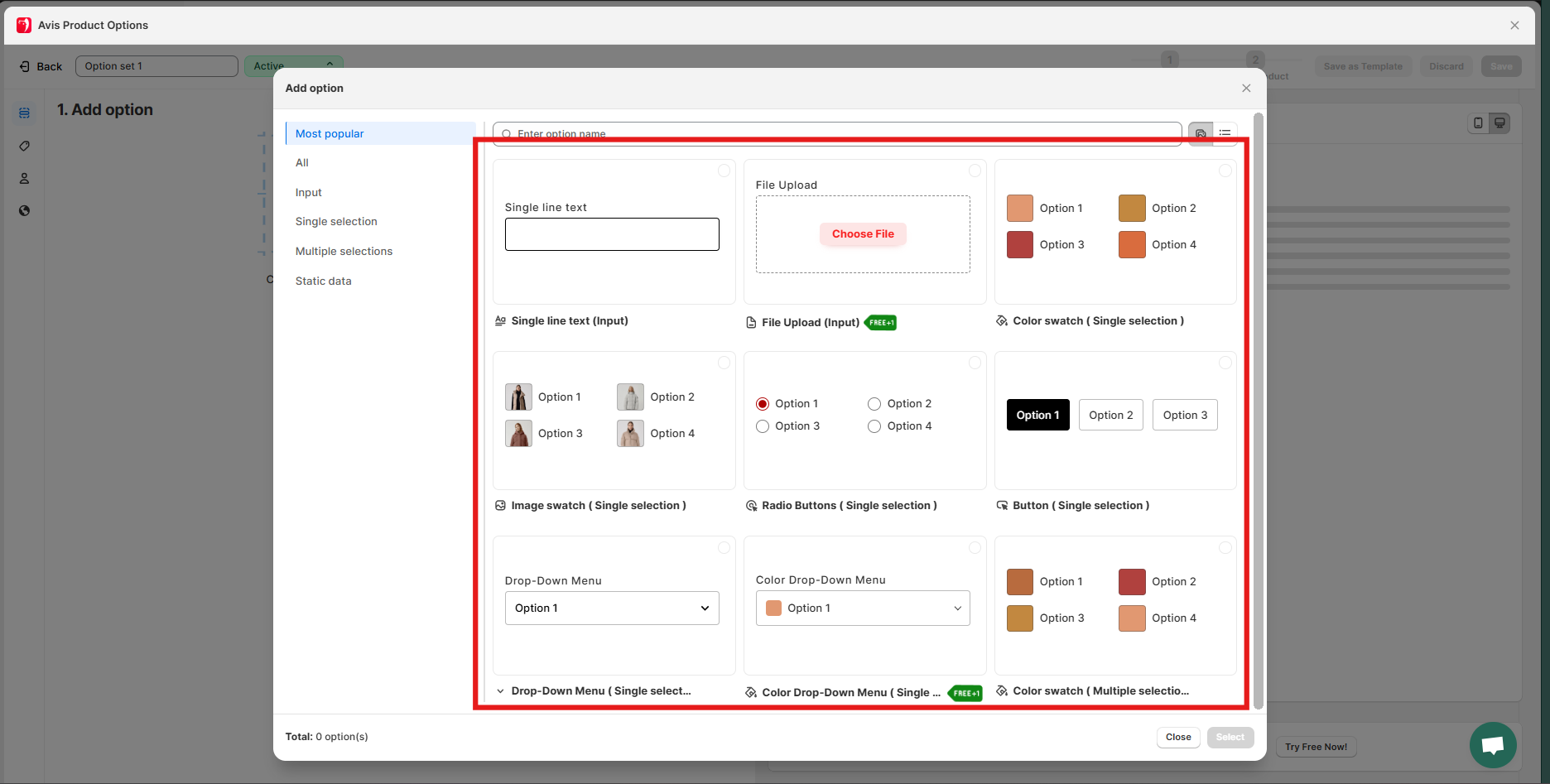Click the Choose File button
This screenshot has height=784, width=1550.
[863, 234]
